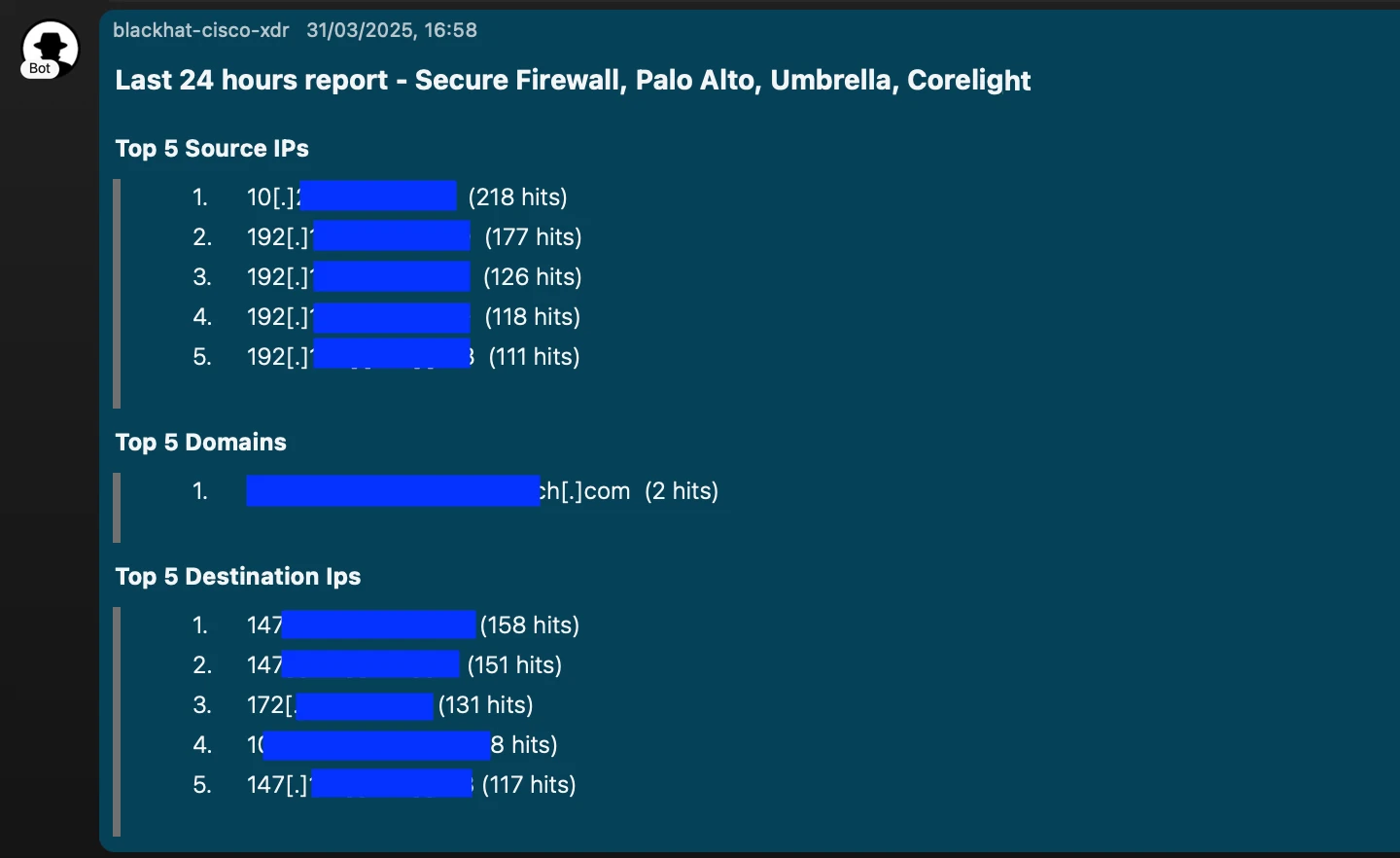Click the redacted destination IP starting with 172[.]
Image resolution: width=1400 pixels, height=858 pixels.
click(365, 704)
